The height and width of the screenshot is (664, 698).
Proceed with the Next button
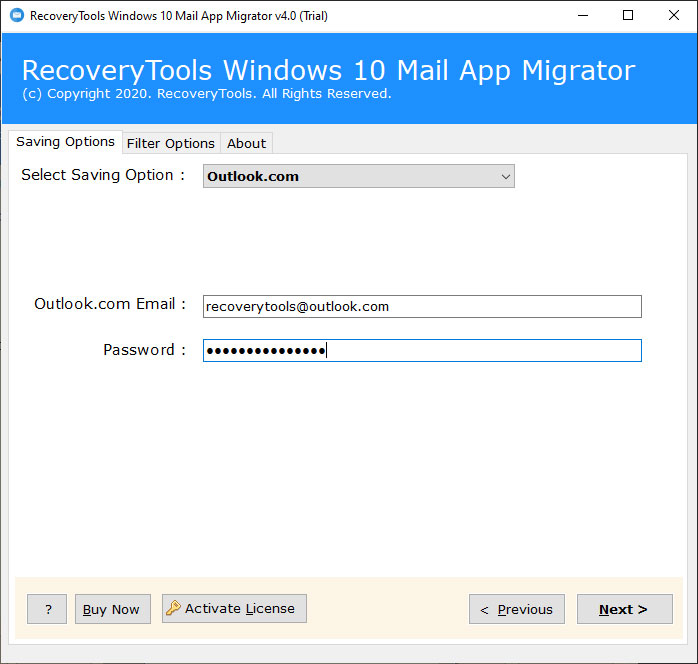pos(625,609)
